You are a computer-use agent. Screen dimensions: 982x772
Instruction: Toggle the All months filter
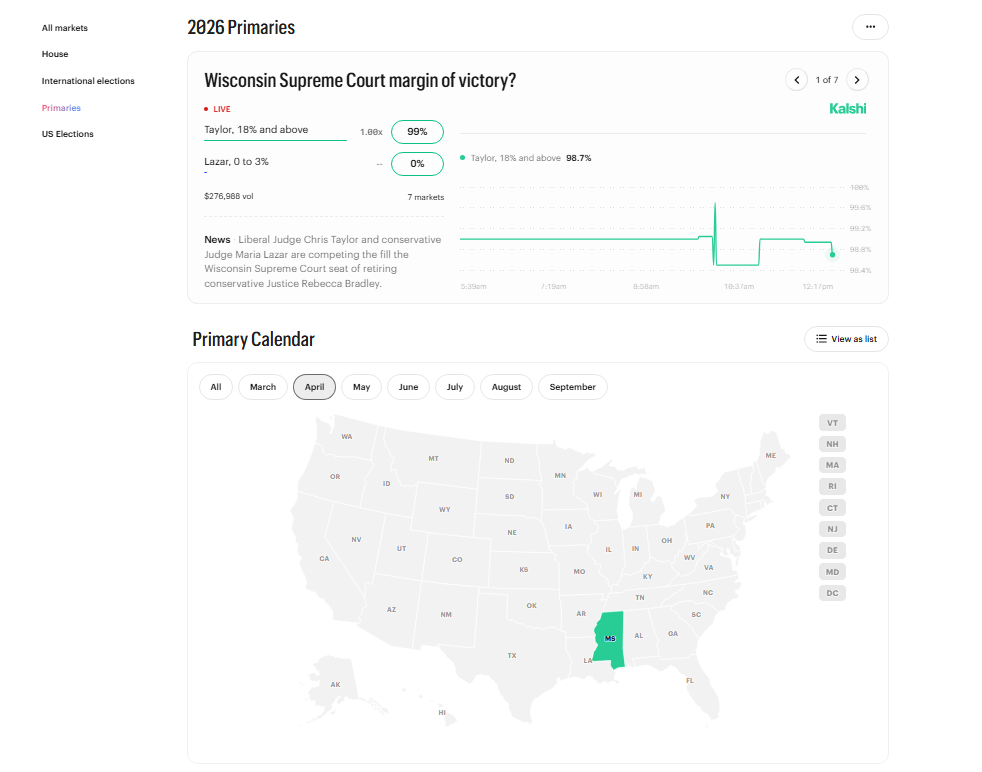pyautogui.click(x=215, y=387)
